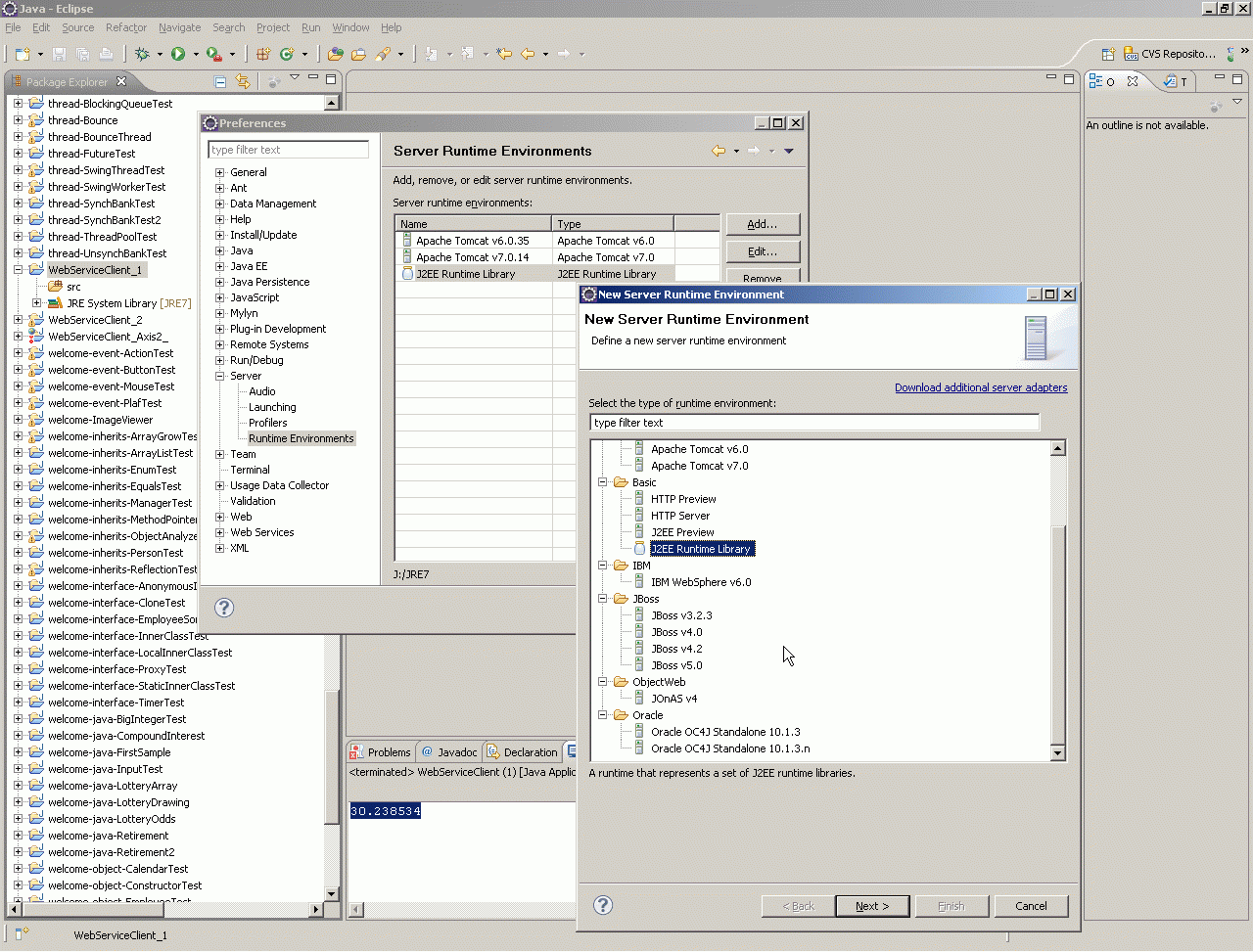The width and height of the screenshot is (1253, 952).
Task: Click help icon in New Server Runtime wizard
Action: (603, 905)
